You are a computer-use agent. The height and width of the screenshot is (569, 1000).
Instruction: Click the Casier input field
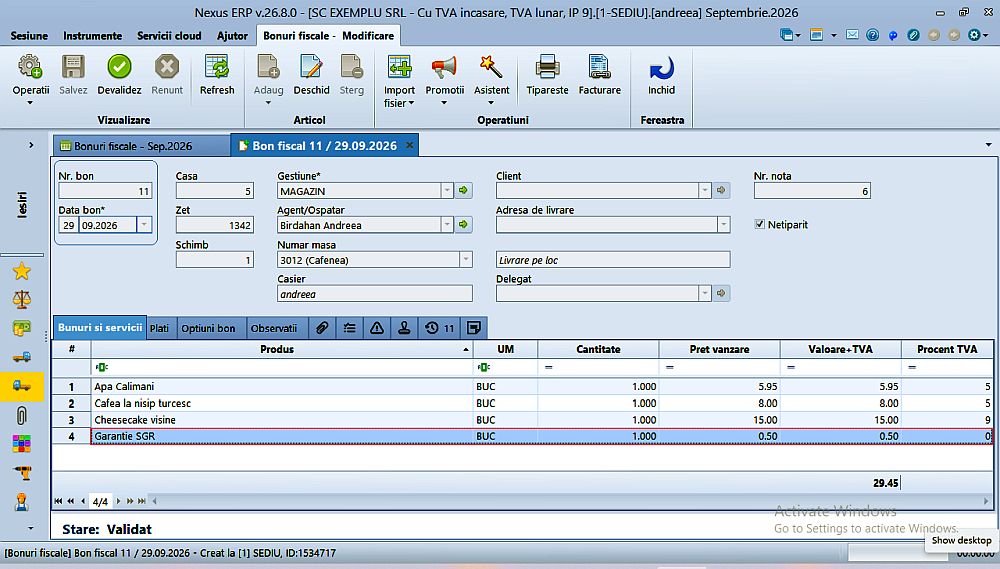click(x=375, y=293)
